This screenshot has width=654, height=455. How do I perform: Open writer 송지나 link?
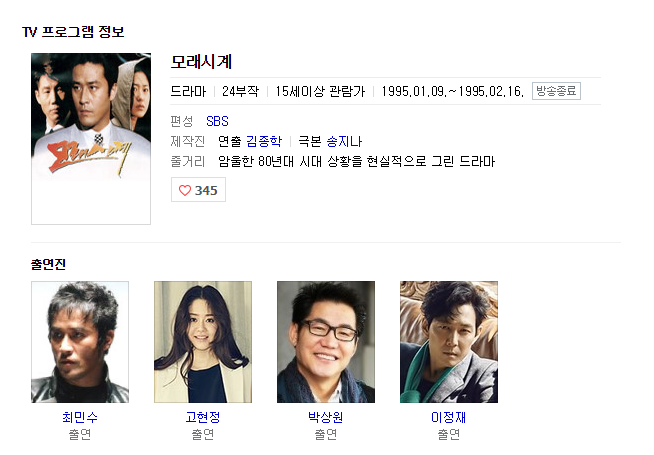point(344,141)
